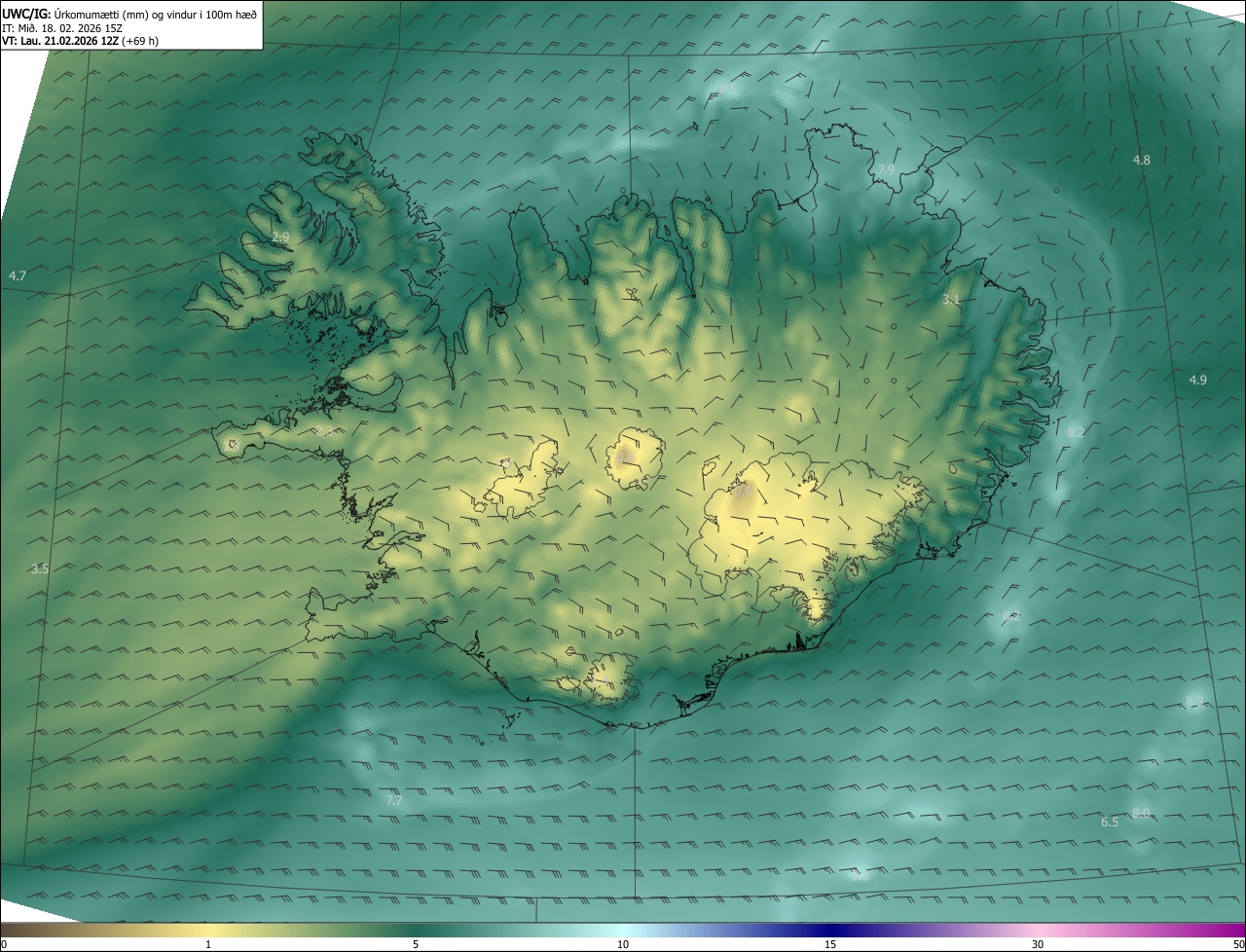Click the 3.1 value in the northeast highlands
The height and width of the screenshot is (952, 1246).
pyautogui.click(x=951, y=300)
